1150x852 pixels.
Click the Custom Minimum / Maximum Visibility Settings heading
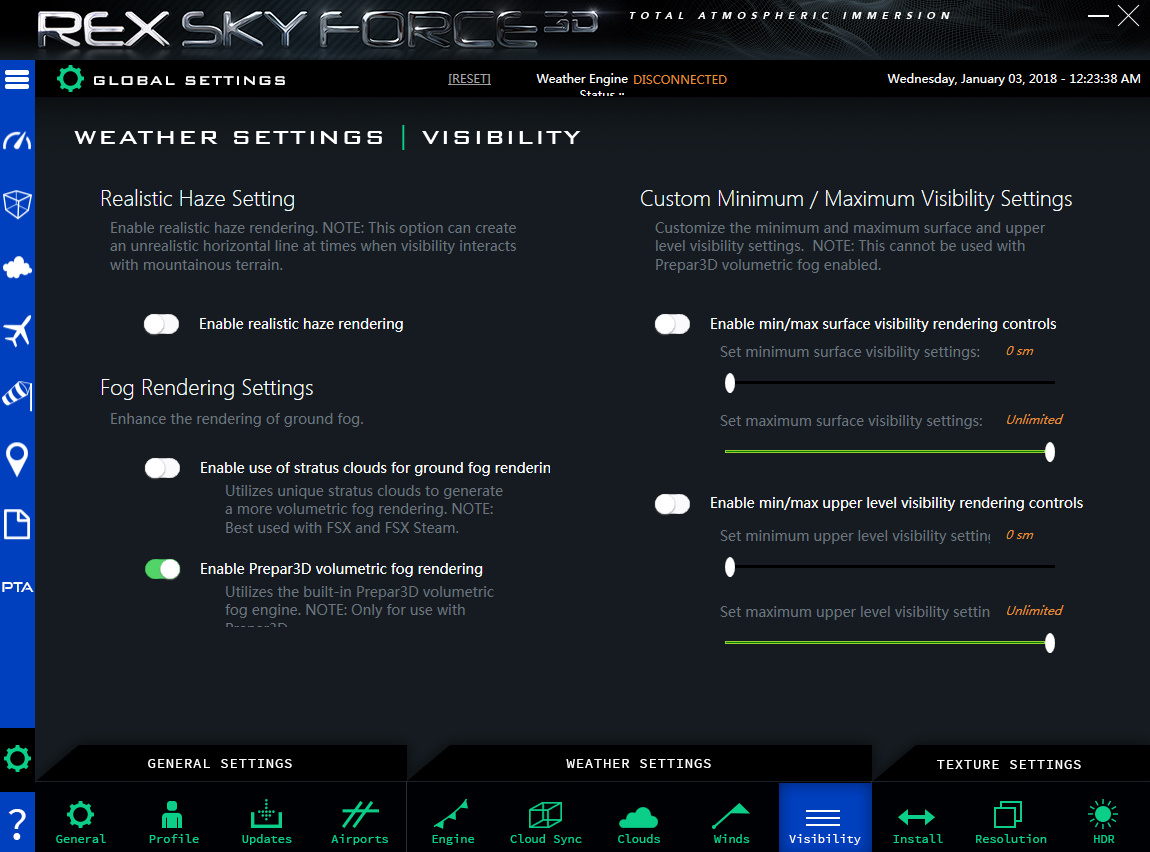856,199
